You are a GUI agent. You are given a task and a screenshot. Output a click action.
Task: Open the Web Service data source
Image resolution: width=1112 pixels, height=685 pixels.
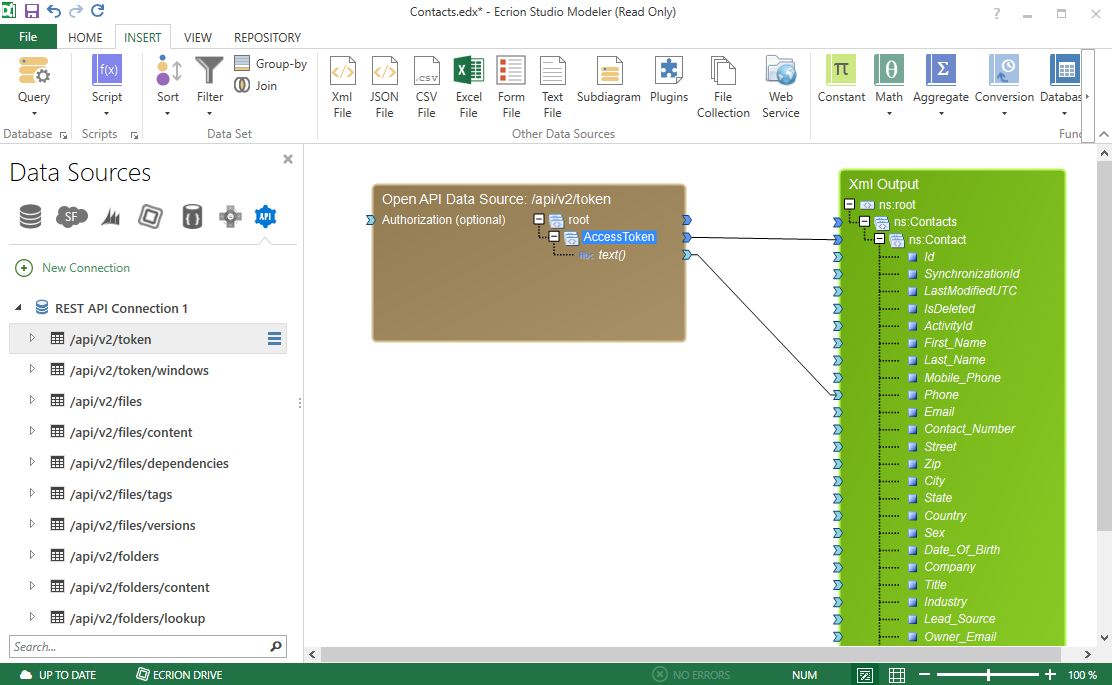(x=781, y=85)
